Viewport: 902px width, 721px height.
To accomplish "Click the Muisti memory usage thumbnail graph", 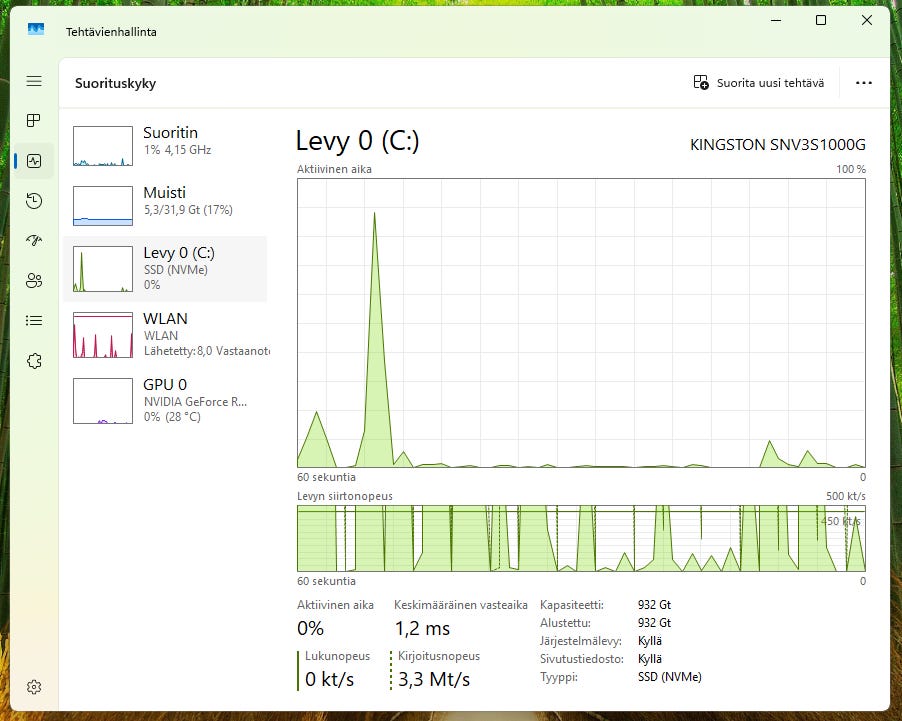I will tap(103, 206).
